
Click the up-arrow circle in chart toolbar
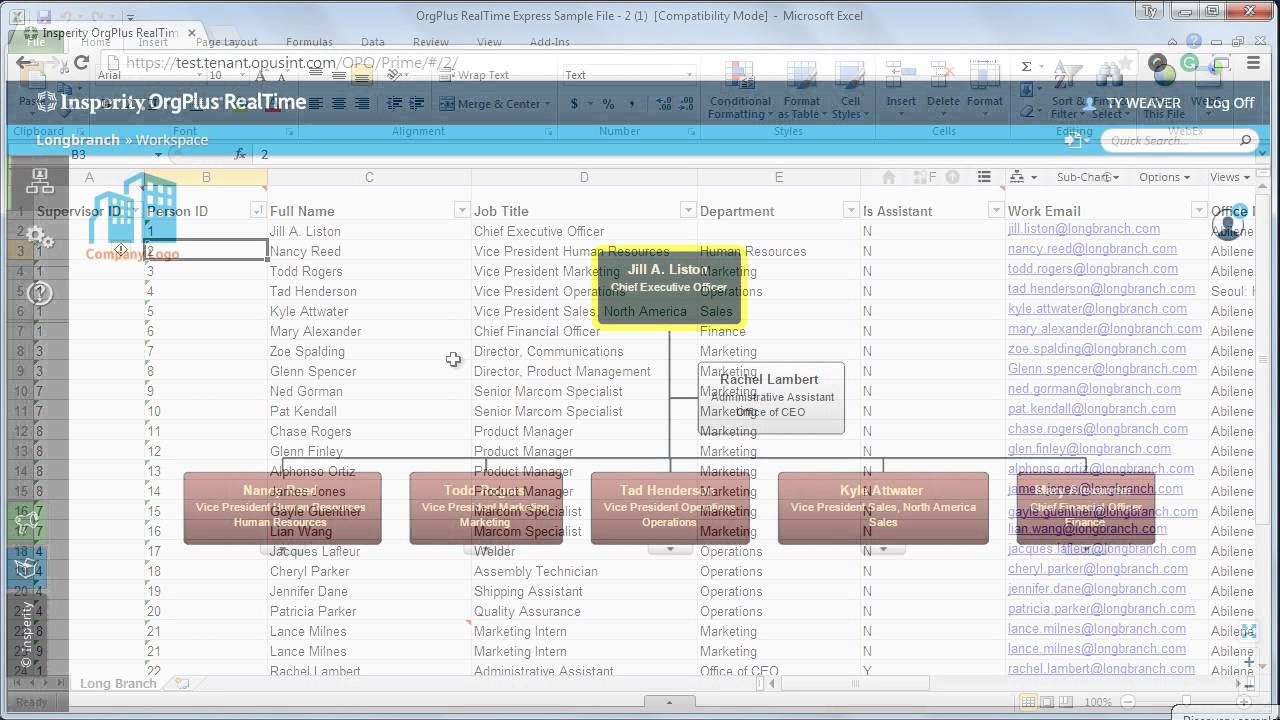click(953, 177)
